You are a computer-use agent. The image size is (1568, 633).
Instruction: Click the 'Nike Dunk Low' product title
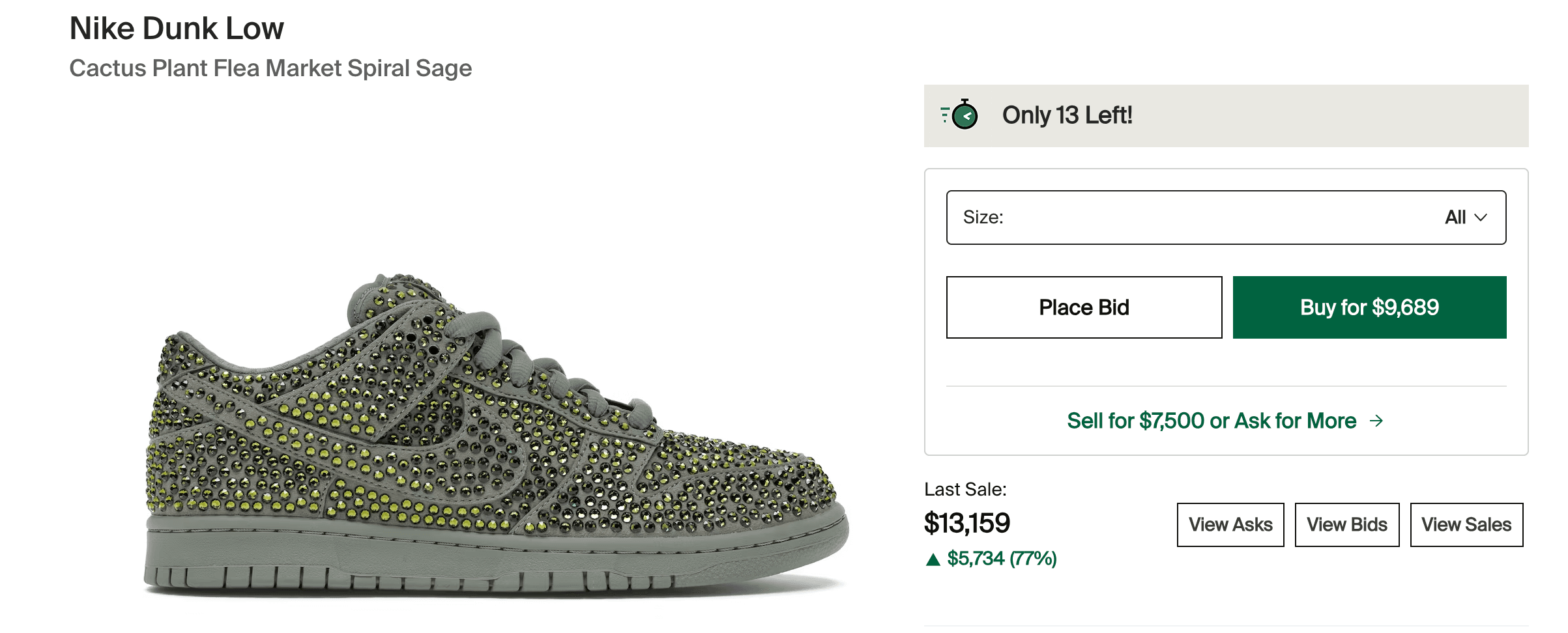tap(177, 29)
